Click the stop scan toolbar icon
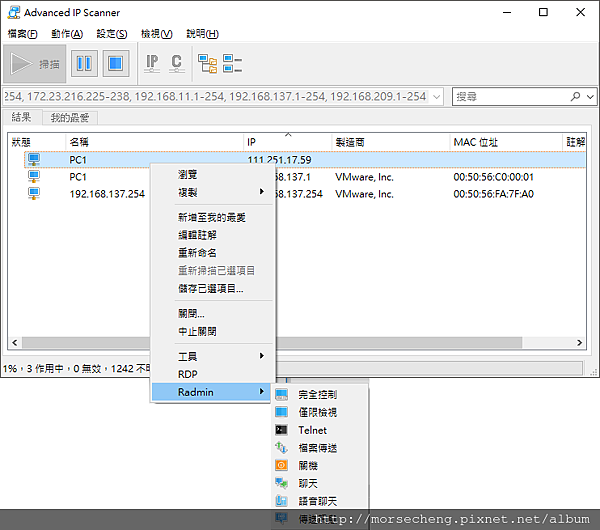Viewport: 600px width, 530px height. pyautogui.click(x=116, y=63)
